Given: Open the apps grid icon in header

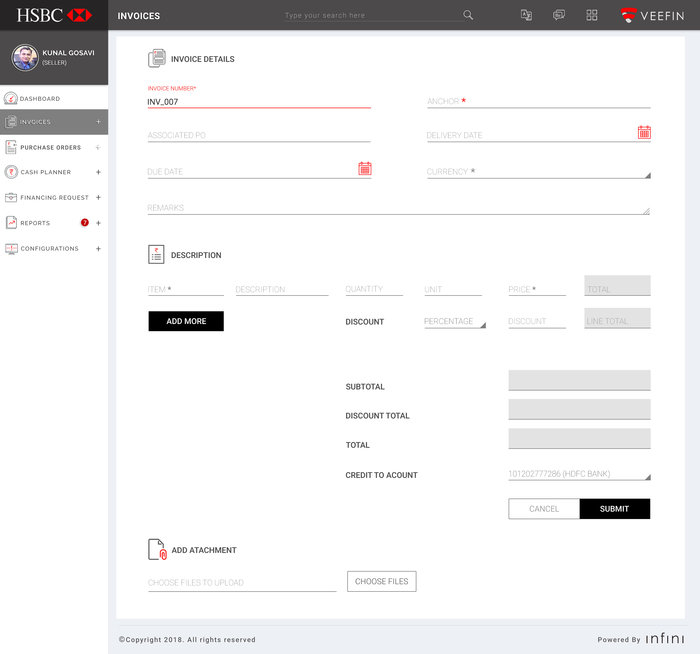Looking at the screenshot, I should pyautogui.click(x=592, y=15).
